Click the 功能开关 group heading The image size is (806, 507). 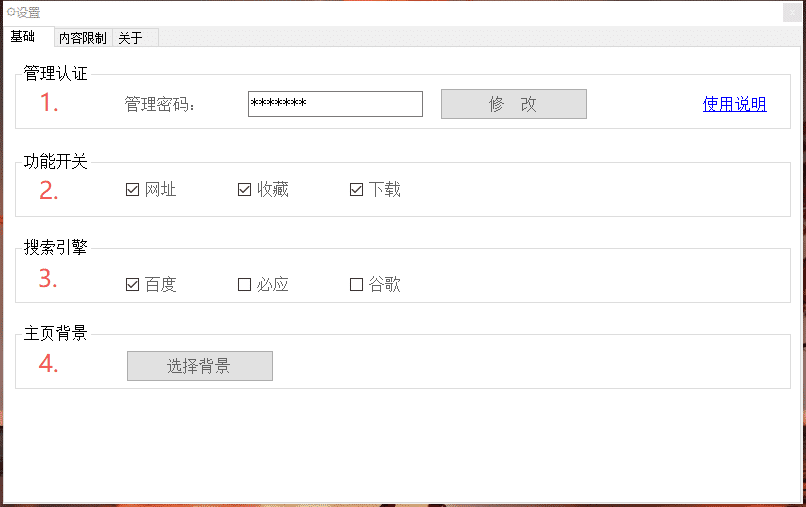(56, 161)
